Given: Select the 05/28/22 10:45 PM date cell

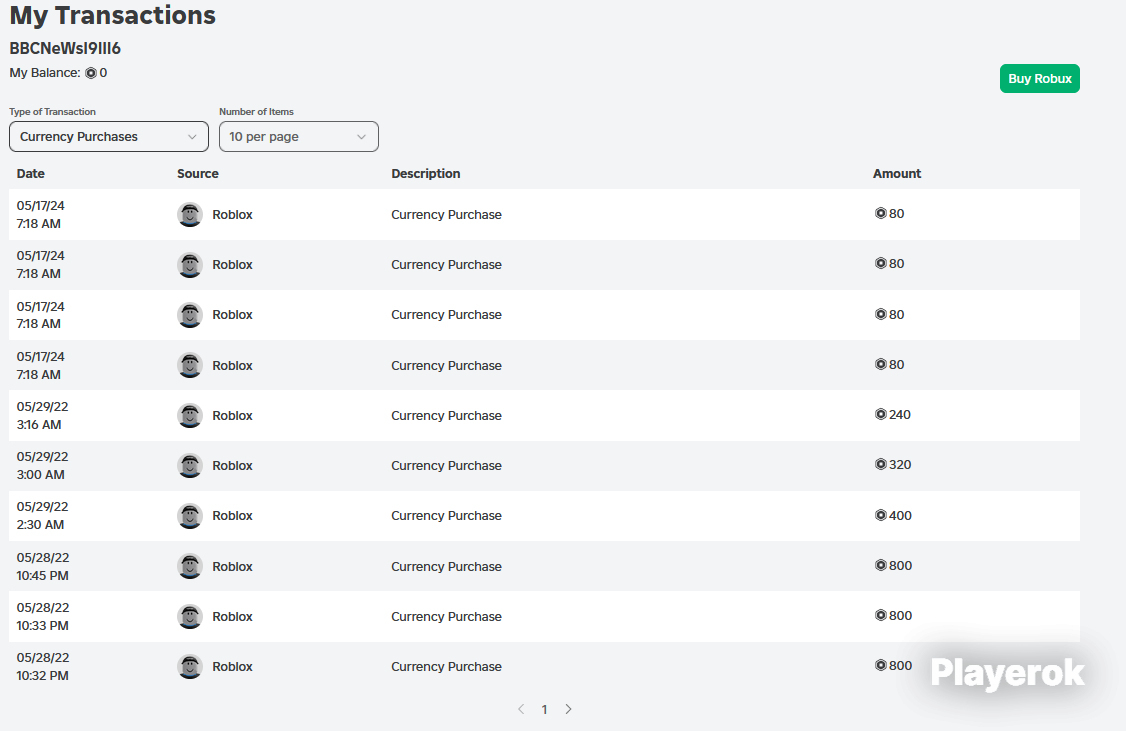Looking at the screenshot, I should (x=43, y=566).
